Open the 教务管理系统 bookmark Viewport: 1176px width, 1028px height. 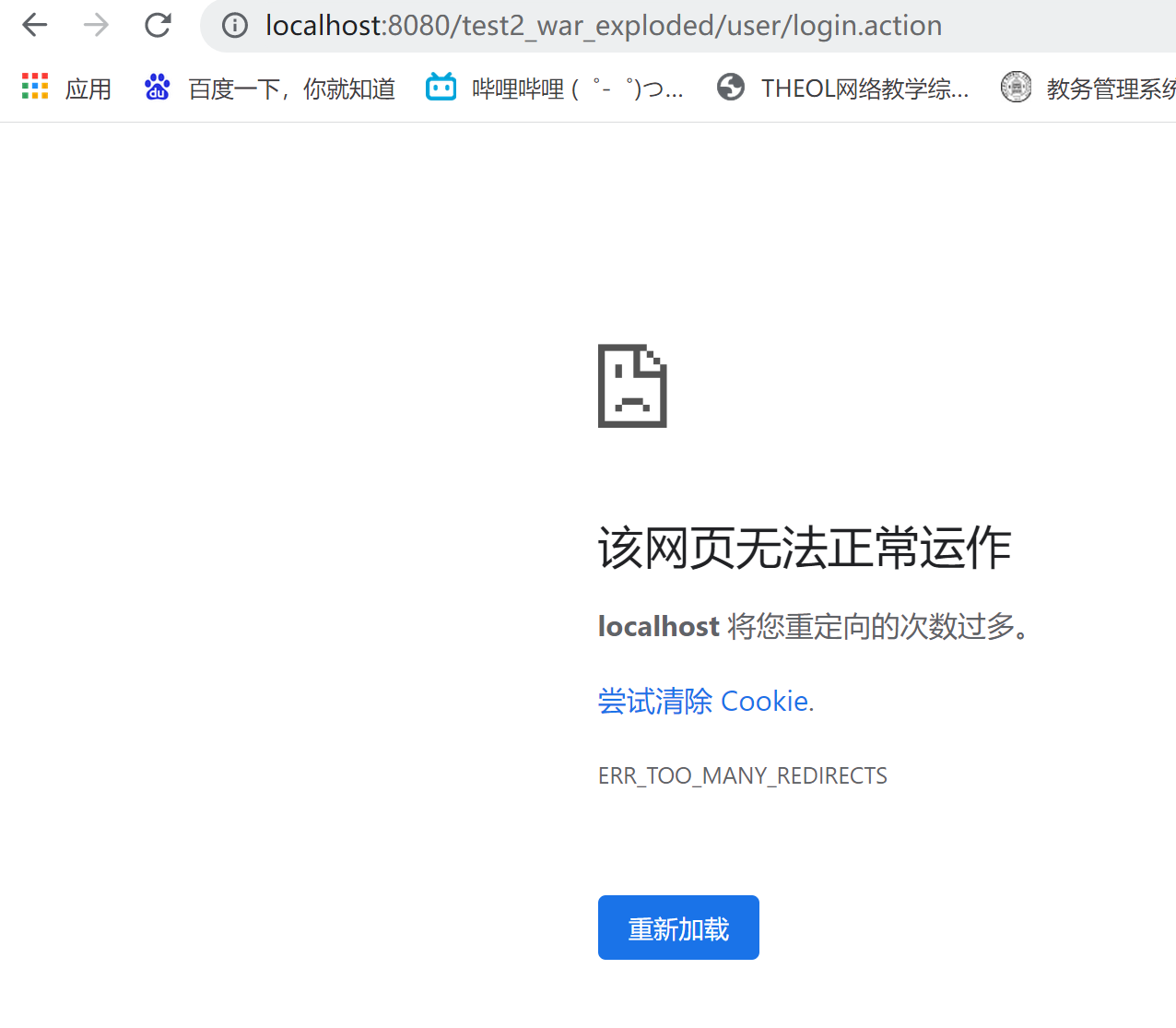pyautogui.click(x=1110, y=88)
